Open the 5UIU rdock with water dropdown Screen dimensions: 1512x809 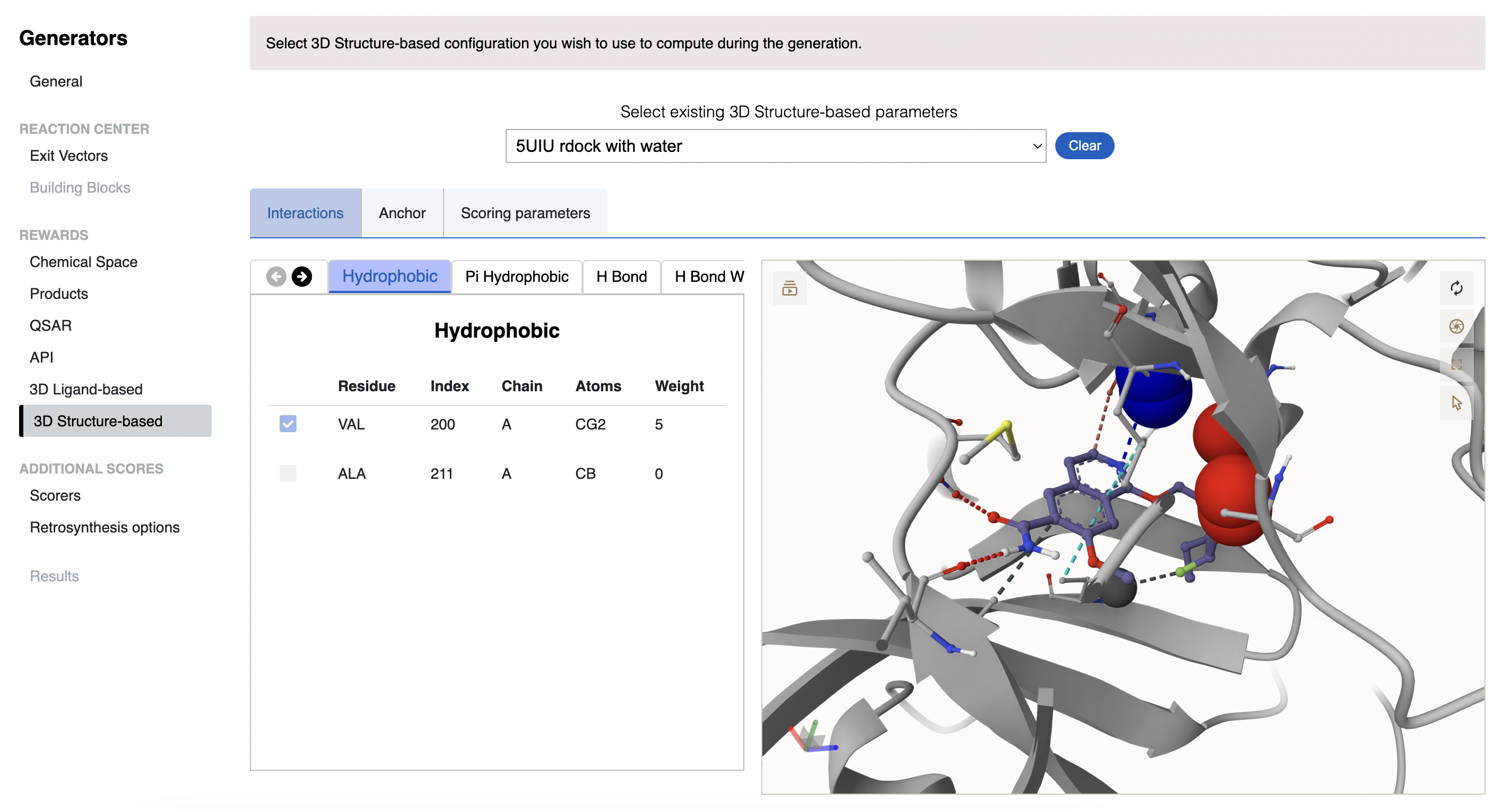click(x=775, y=145)
